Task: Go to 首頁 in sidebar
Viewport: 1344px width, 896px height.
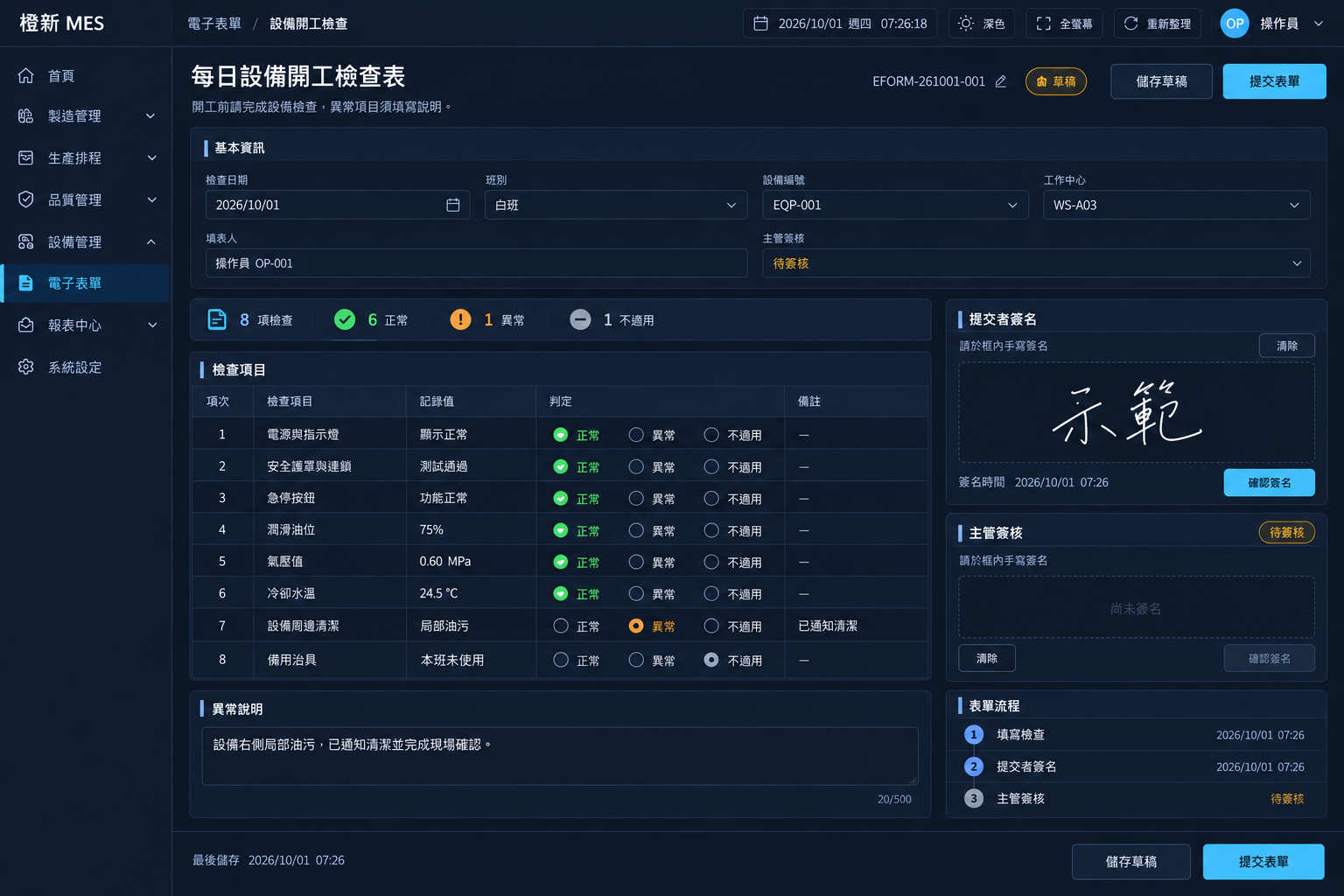Action: (85, 76)
